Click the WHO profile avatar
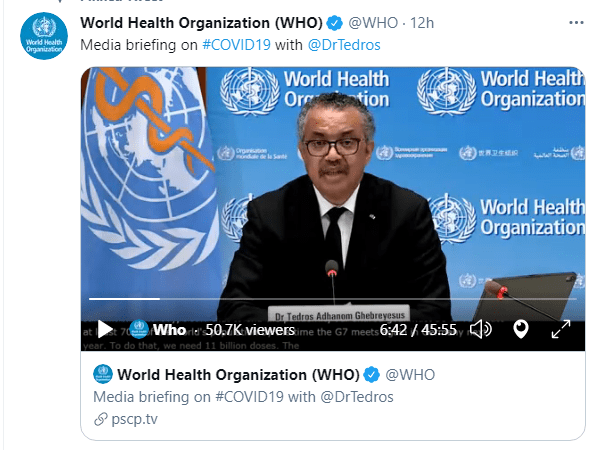The image size is (602, 450). coord(44,36)
